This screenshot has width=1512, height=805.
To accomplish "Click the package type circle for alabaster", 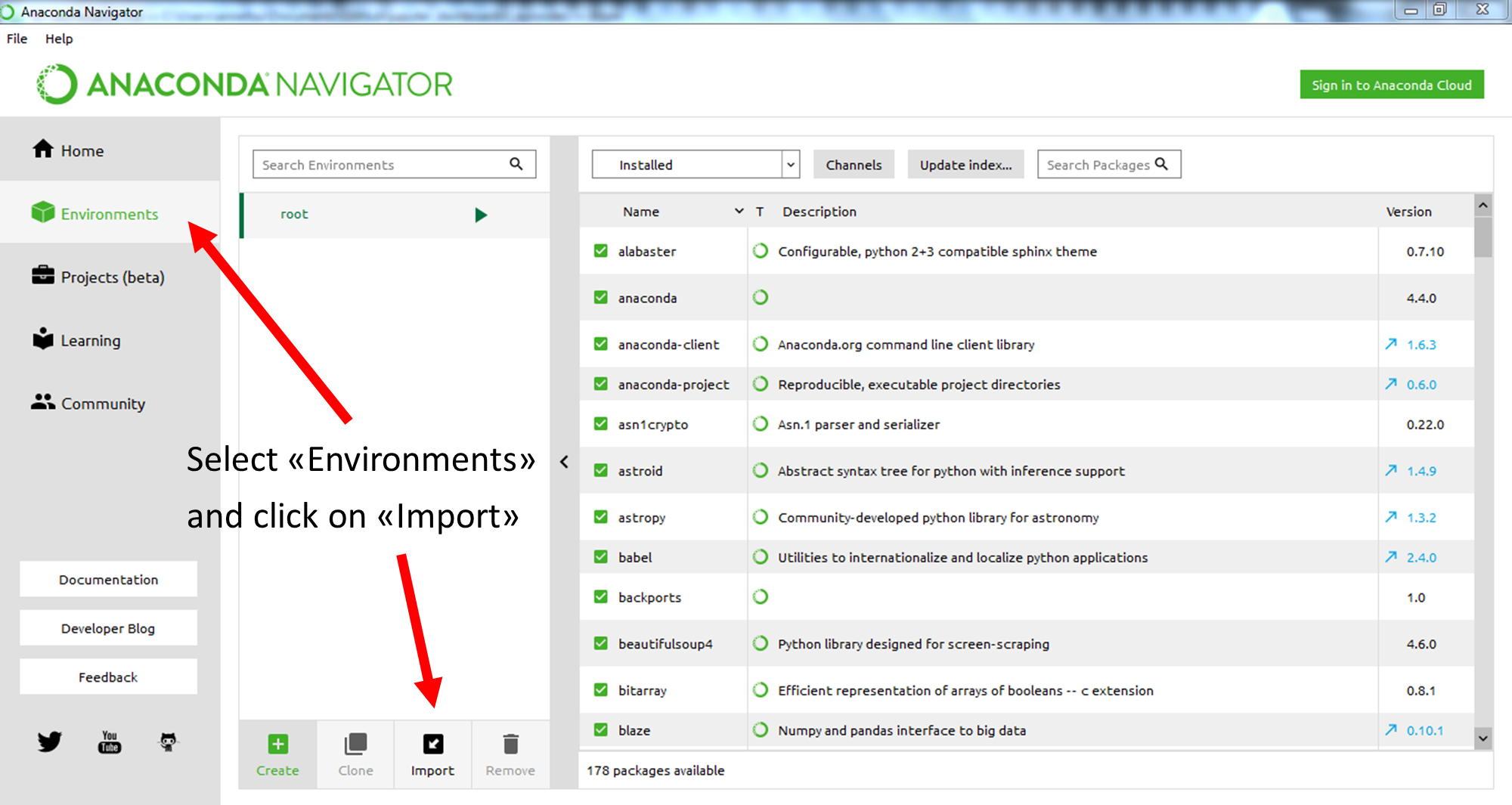I will click(x=761, y=251).
